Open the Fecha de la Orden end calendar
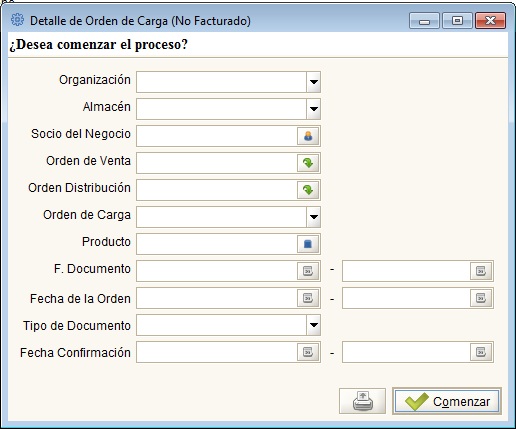This screenshot has width=516, height=429. point(481,298)
